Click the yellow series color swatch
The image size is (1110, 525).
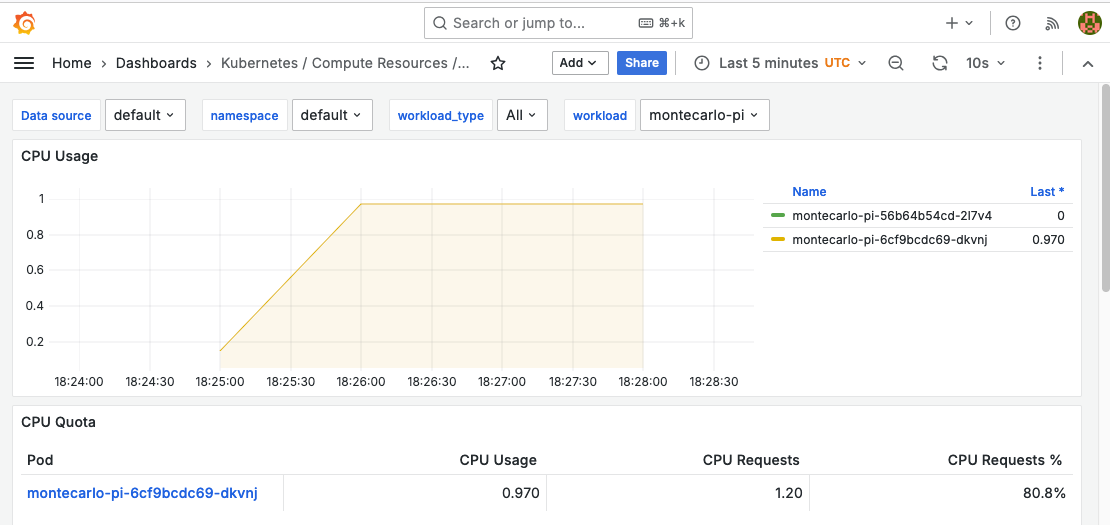(778, 240)
